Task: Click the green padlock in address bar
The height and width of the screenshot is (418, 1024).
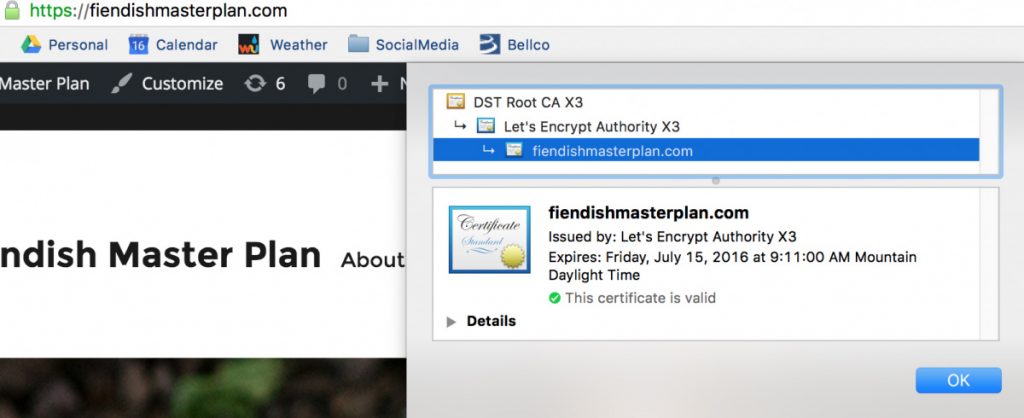Action: (x=12, y=10)
